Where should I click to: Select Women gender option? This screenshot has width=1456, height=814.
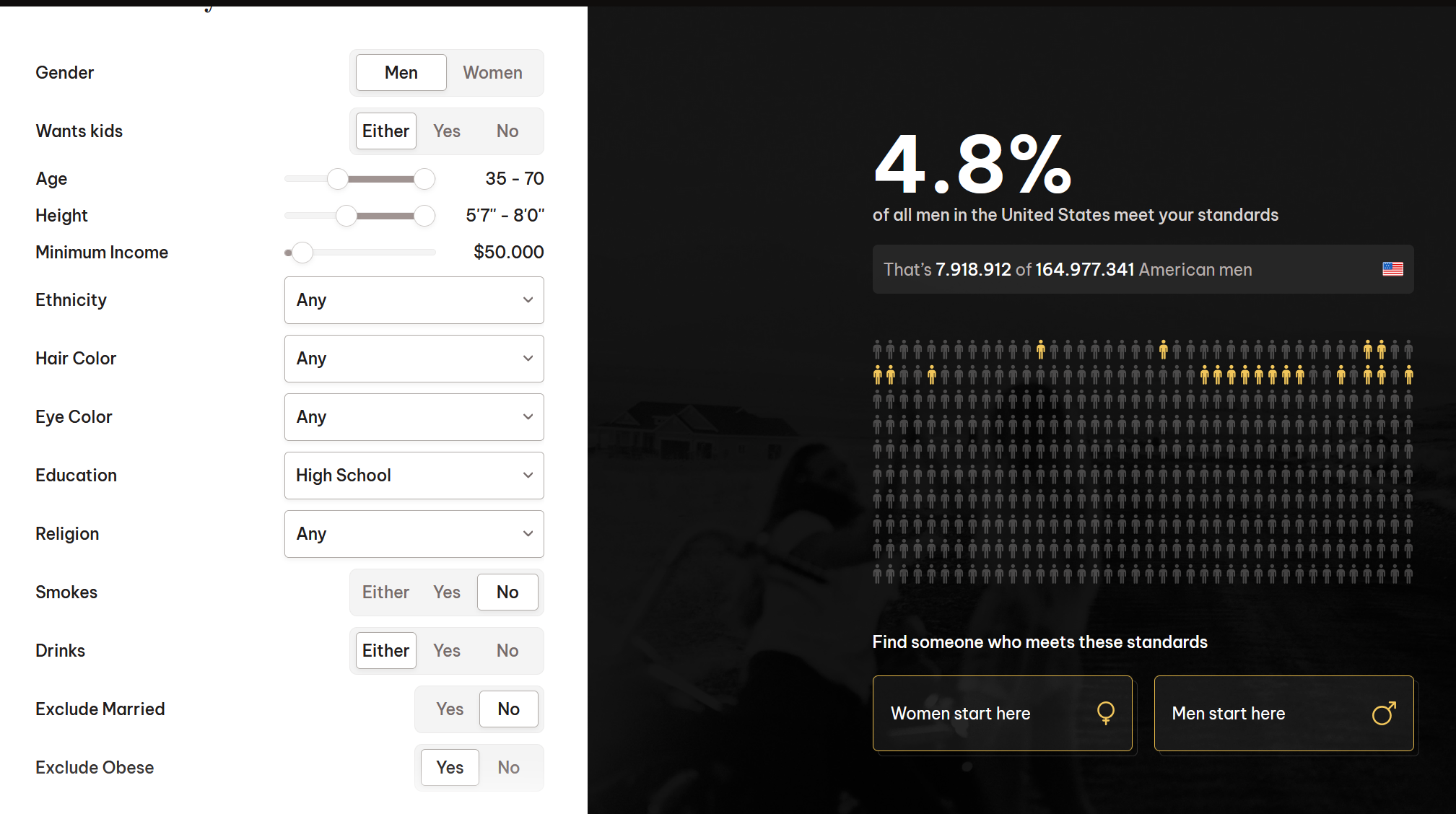493,73
